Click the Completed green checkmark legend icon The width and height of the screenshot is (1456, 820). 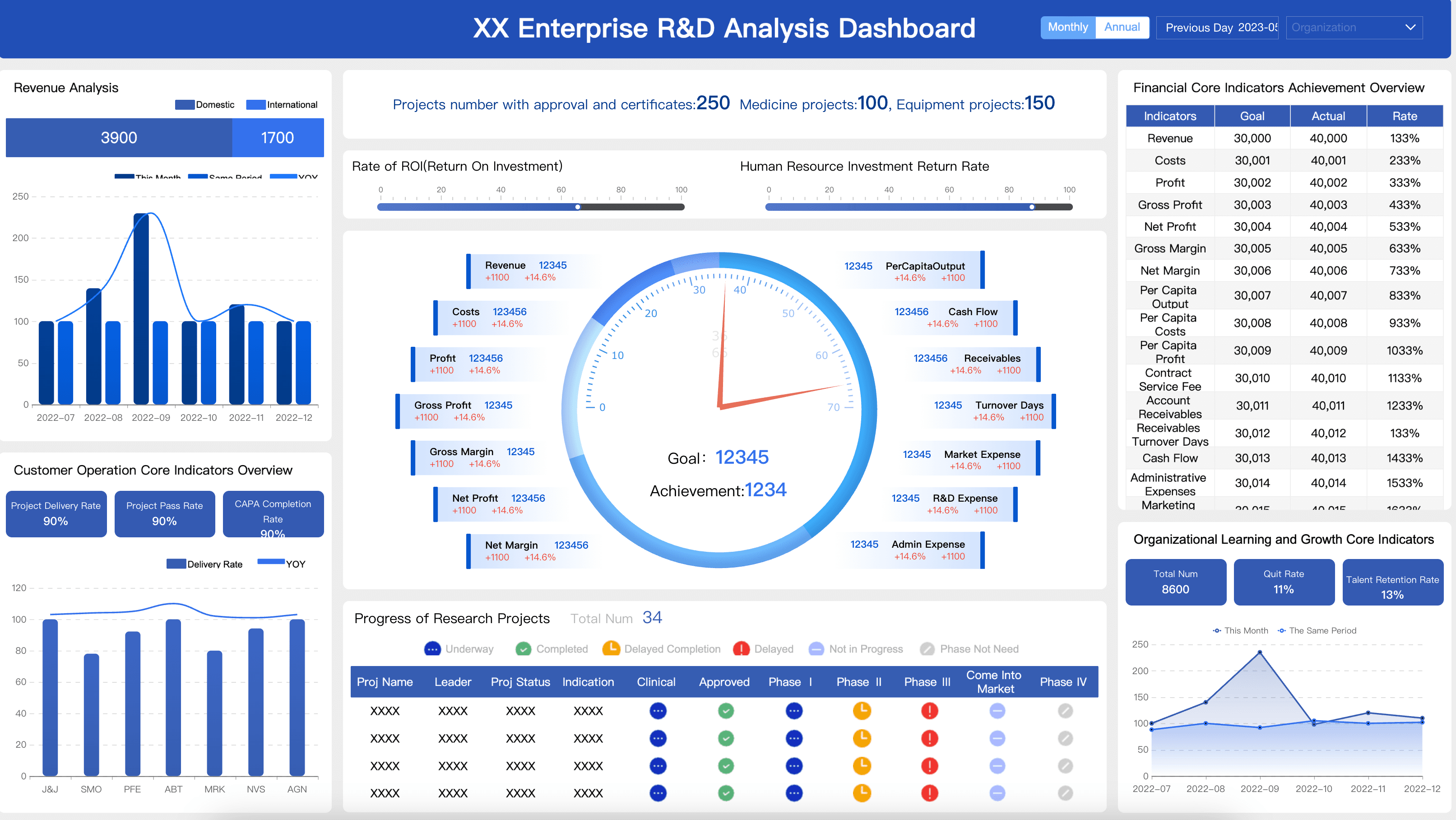tap(524, 649)
